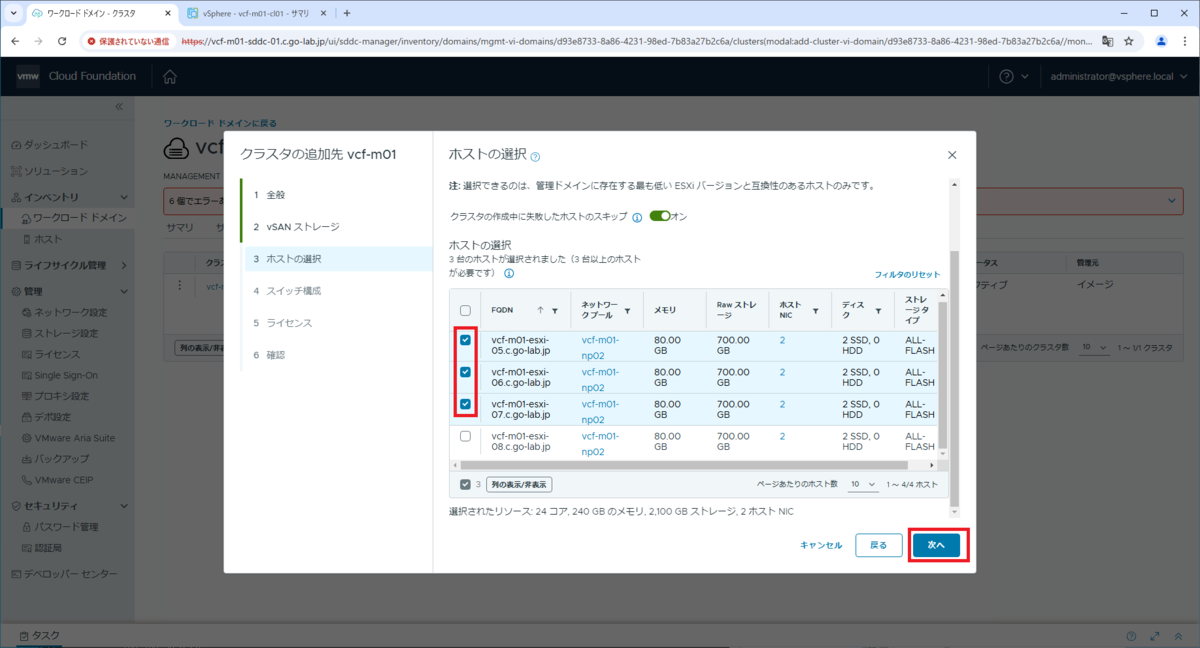Go to the Cloud Foundation home icon
Viewport: 1200px width, 648px height.
tap(170, 77)
